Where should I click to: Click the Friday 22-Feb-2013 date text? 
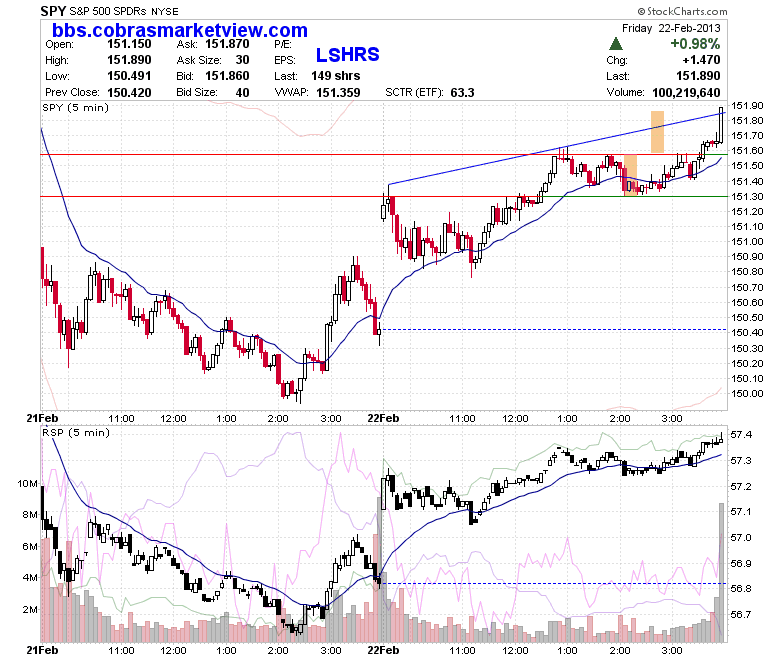coord(671,28)
